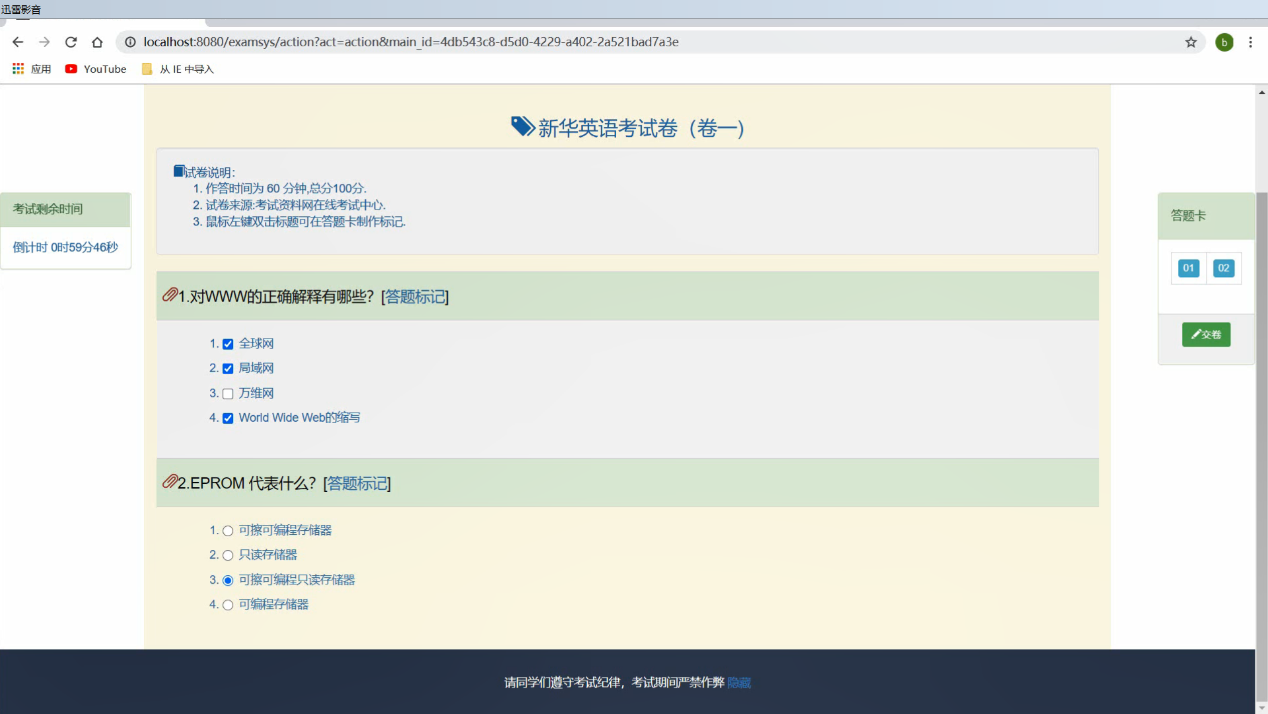Click the 迅雷影音 window title
The height and width of the screenshot is (714, 1268).
click(21, 9)
